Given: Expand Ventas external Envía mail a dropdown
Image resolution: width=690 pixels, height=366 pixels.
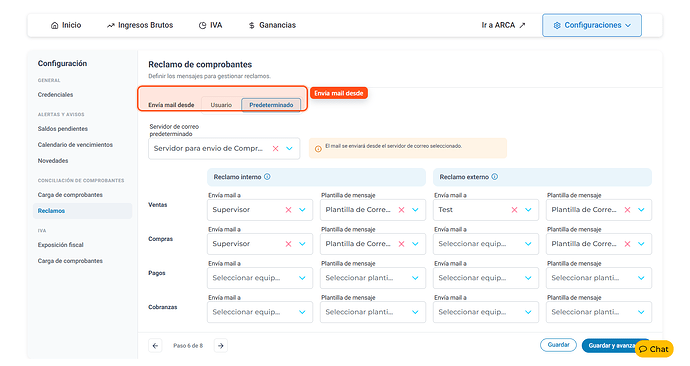Looking at the screenshot, I should click(x=529, y=210).
